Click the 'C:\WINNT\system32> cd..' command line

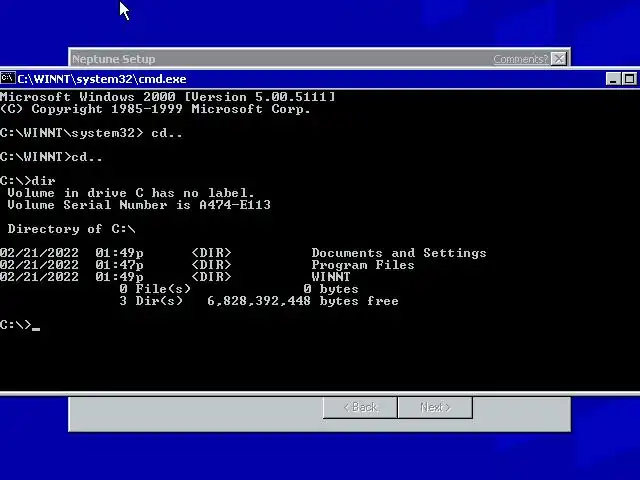tap(91, 133)
